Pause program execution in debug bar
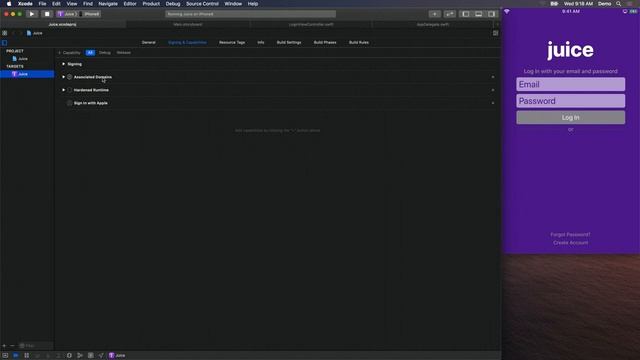This screenshot has width=640, height=360. tap(27, 356)
